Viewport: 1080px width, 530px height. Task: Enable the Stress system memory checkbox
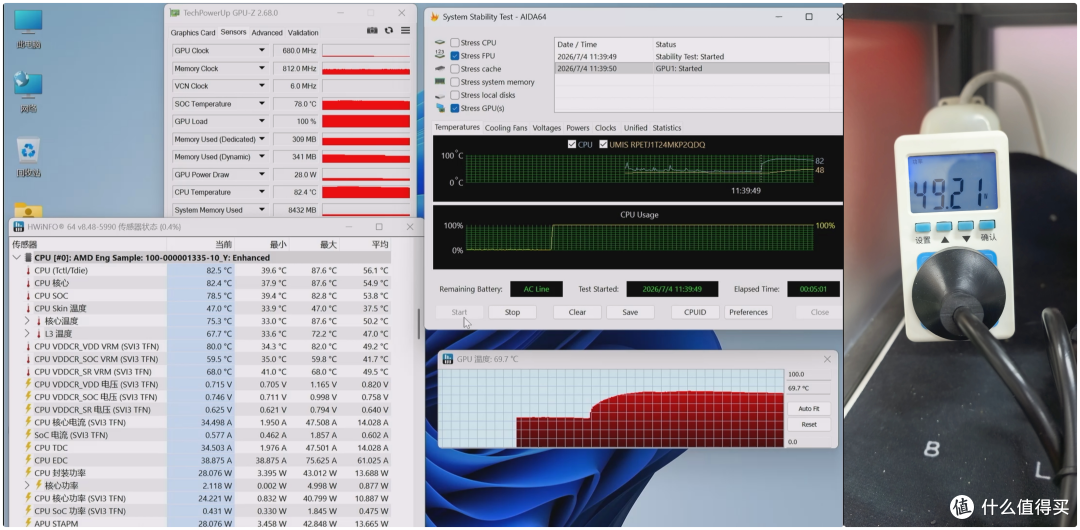click(455, 82)
